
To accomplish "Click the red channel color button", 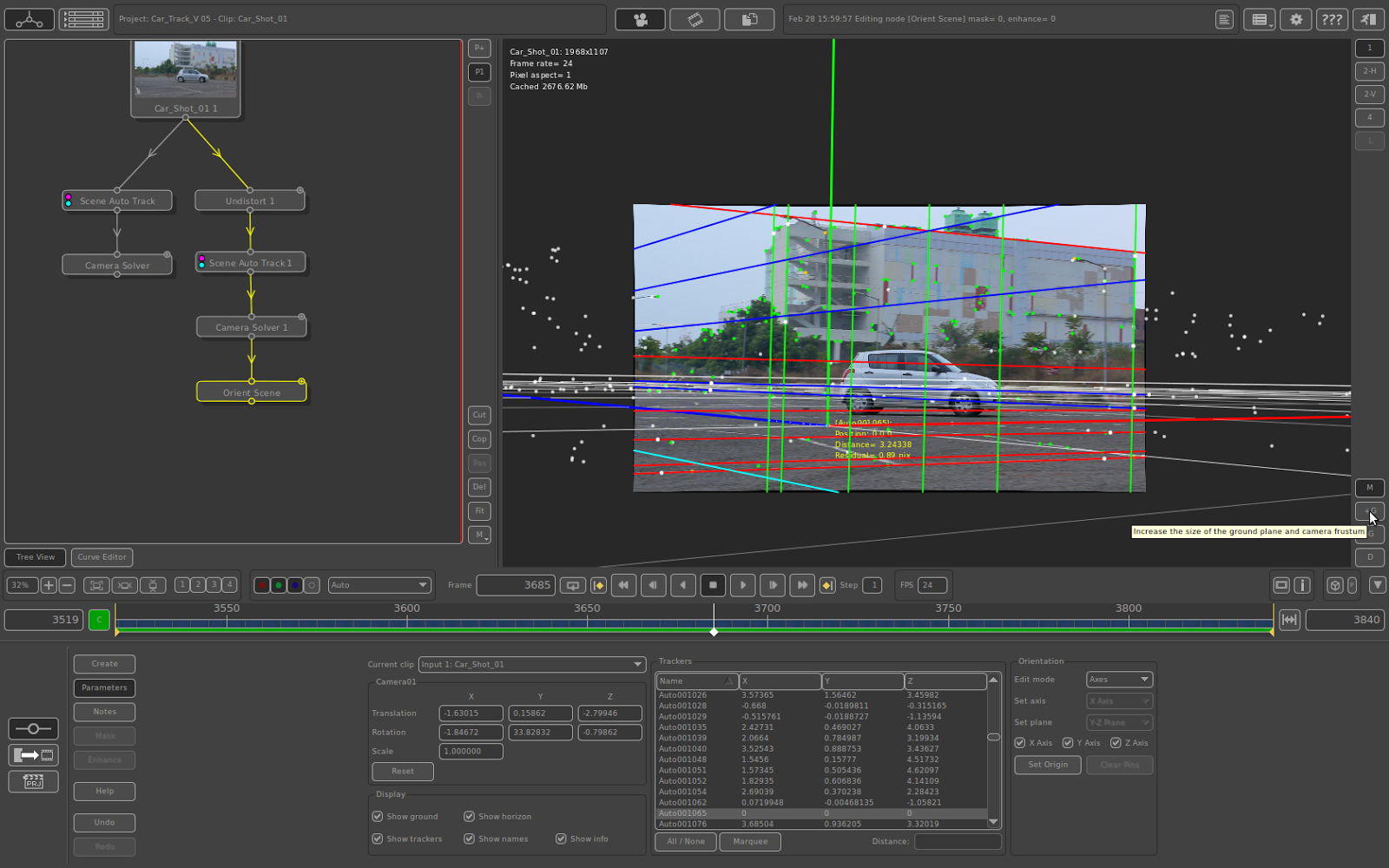I will (262, 585).
